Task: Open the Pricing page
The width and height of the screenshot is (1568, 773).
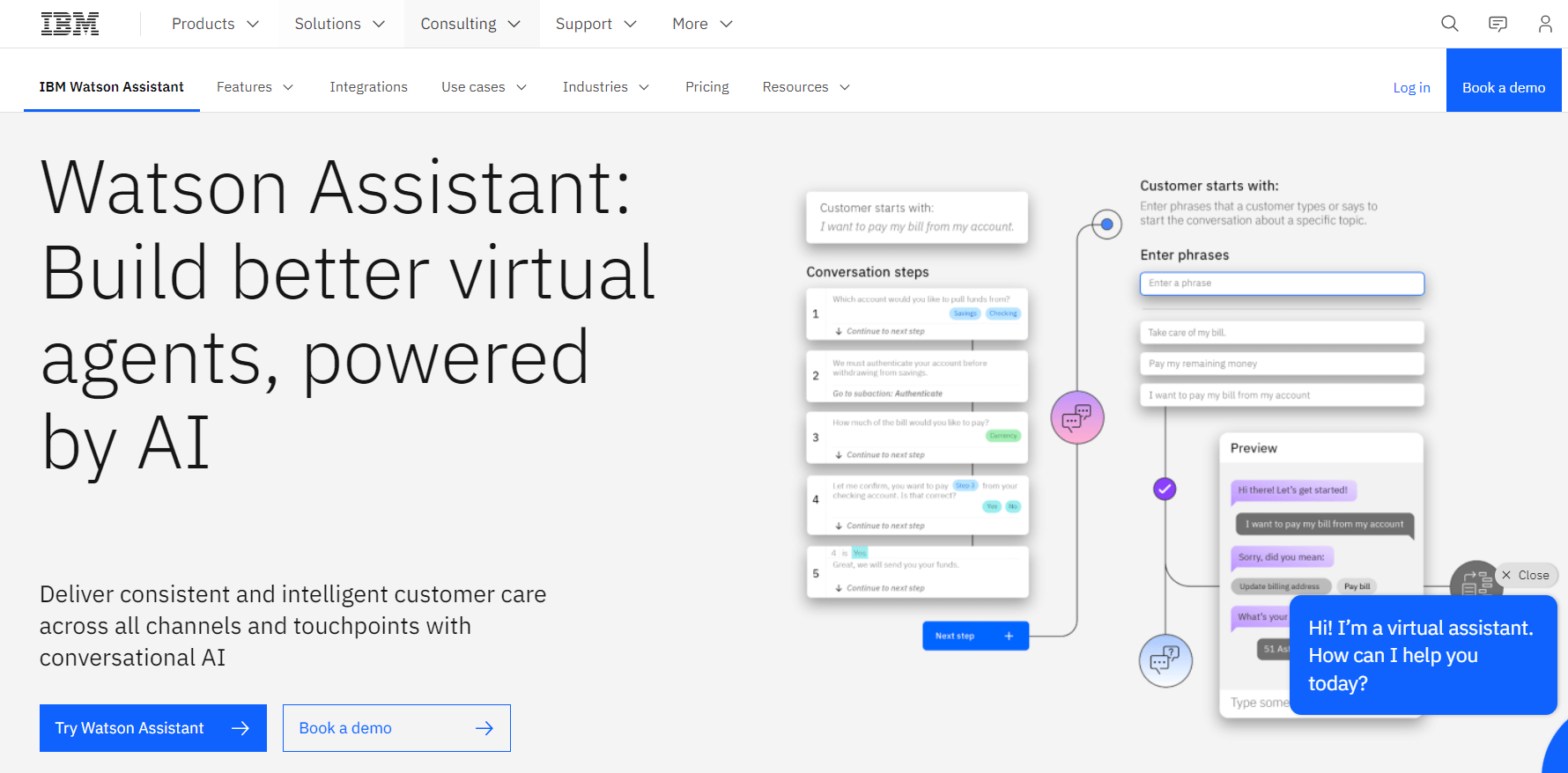Action: coord(706,87)
